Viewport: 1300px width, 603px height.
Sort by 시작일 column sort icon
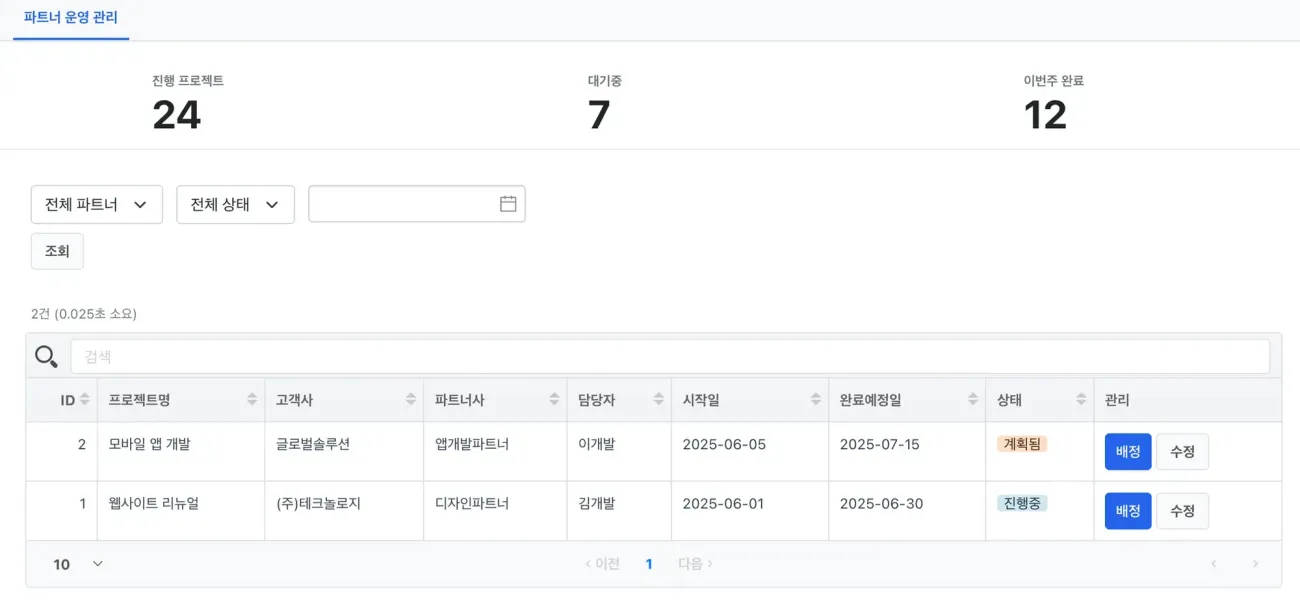pyautogui.click(x=816, y=400)
